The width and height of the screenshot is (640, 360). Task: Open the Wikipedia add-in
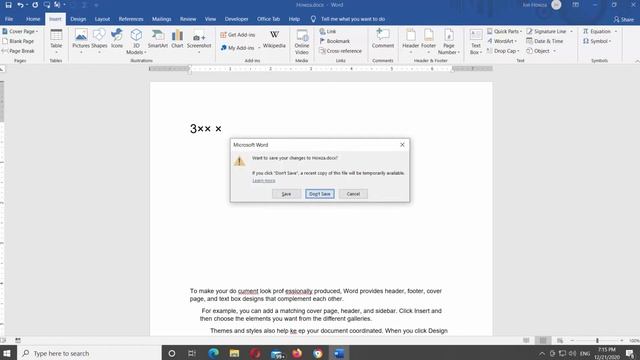click(x=274, y=39)
